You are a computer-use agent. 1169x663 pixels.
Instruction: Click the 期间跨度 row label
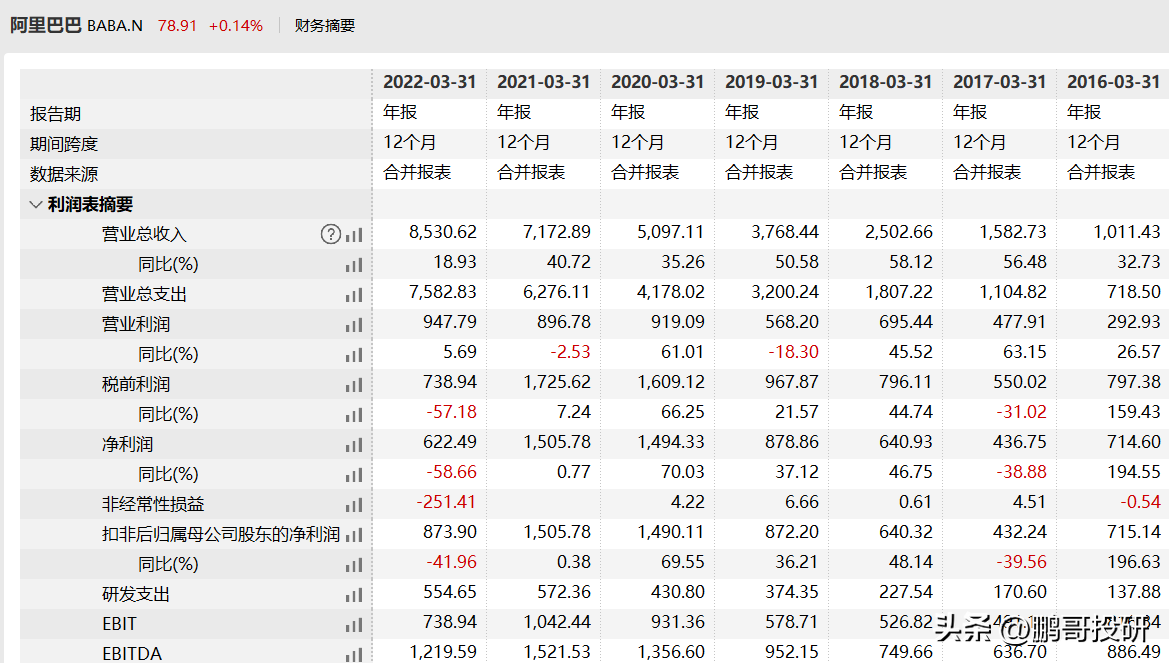click(x=64, y=144)
